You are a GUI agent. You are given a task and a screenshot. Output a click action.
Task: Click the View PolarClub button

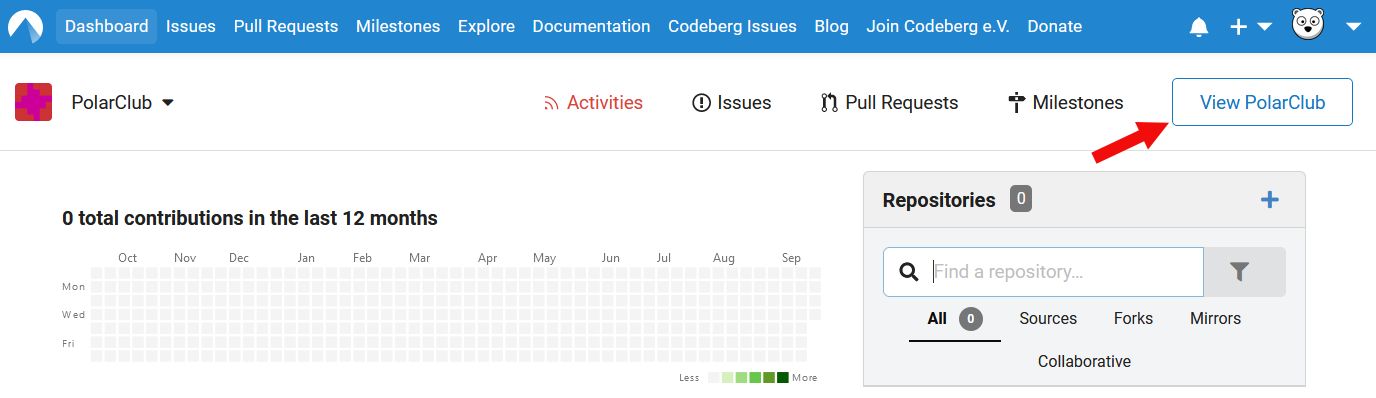(x=1262, y=102)
